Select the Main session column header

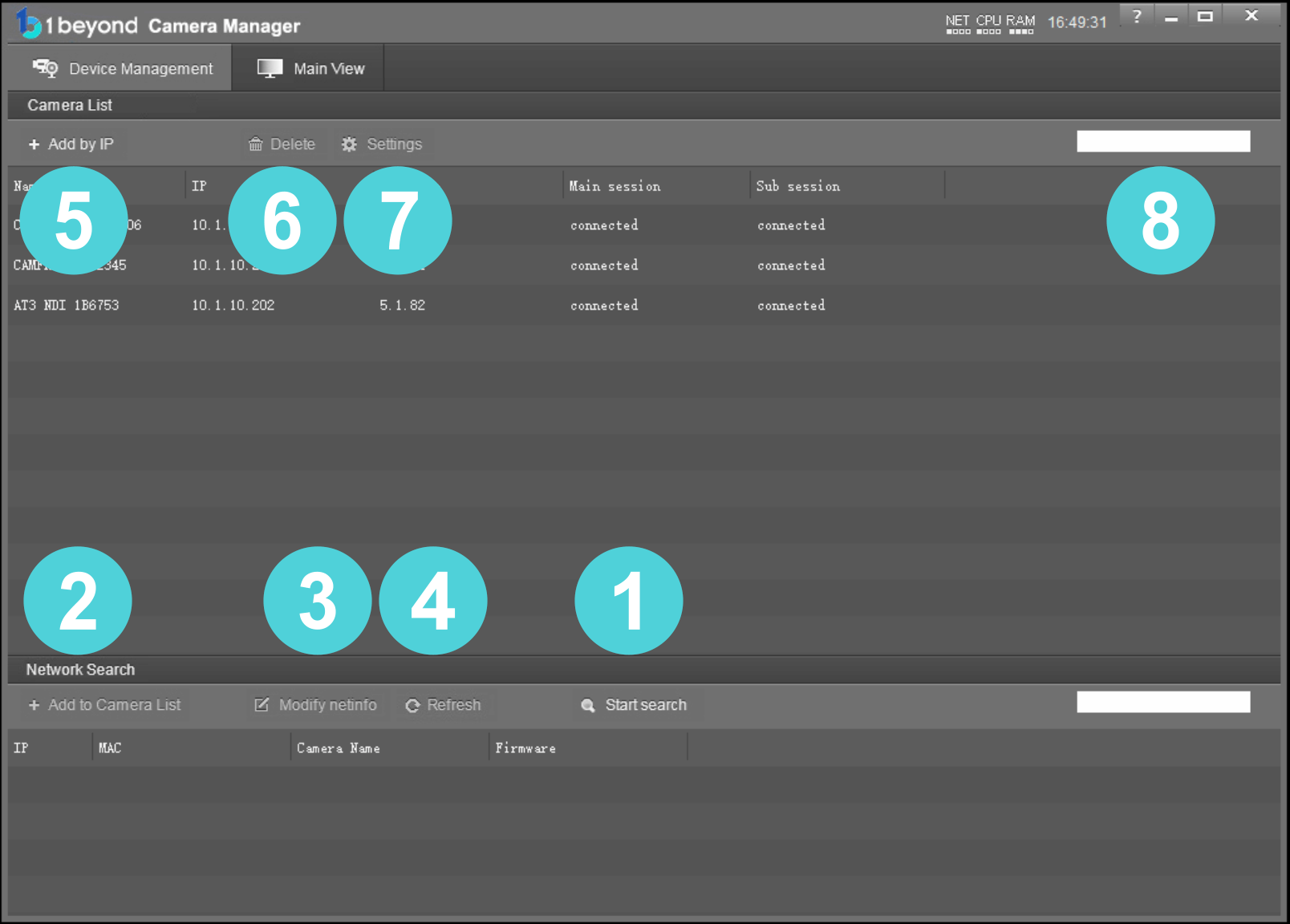(615, 186)
